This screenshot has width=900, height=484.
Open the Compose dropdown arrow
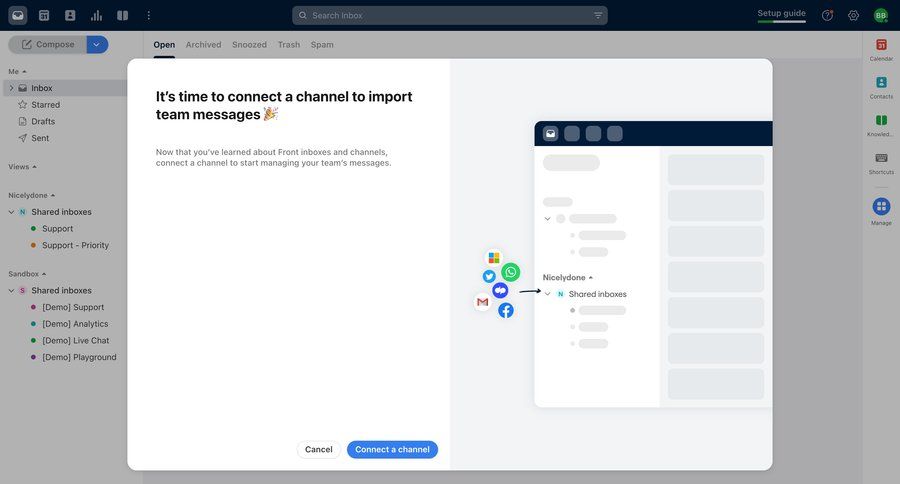pos(97,44)
